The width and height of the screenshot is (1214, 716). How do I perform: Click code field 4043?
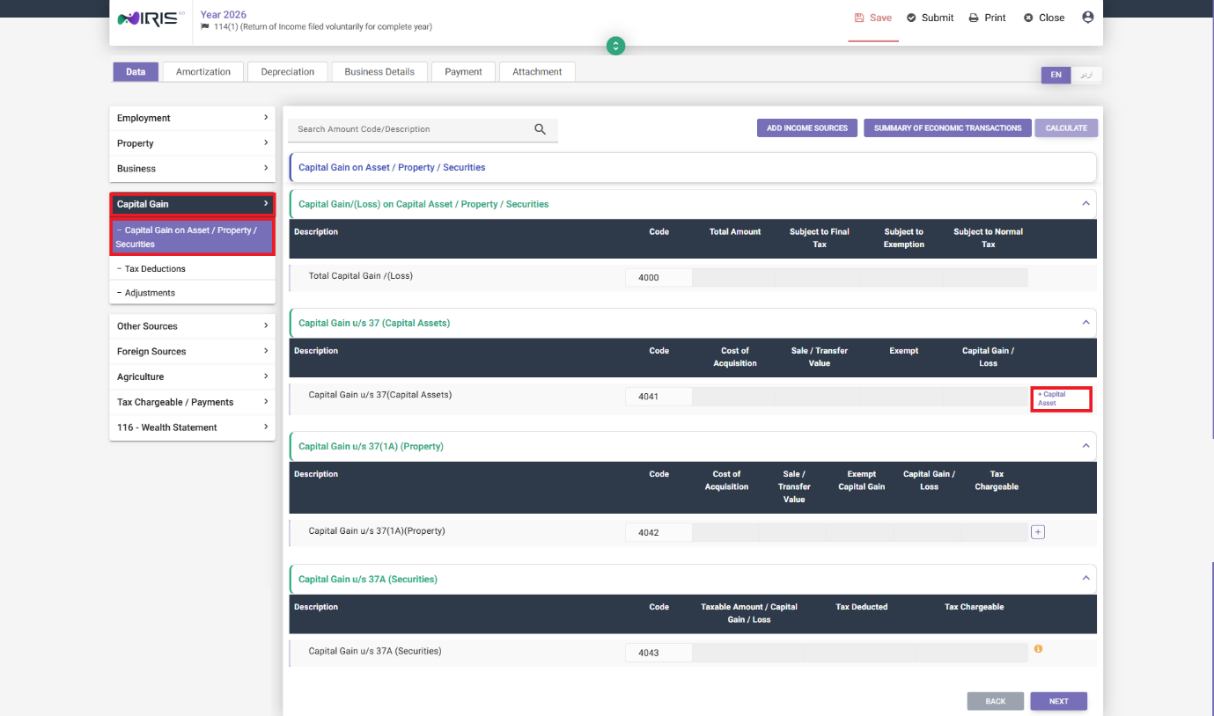(x=659, y=653)
